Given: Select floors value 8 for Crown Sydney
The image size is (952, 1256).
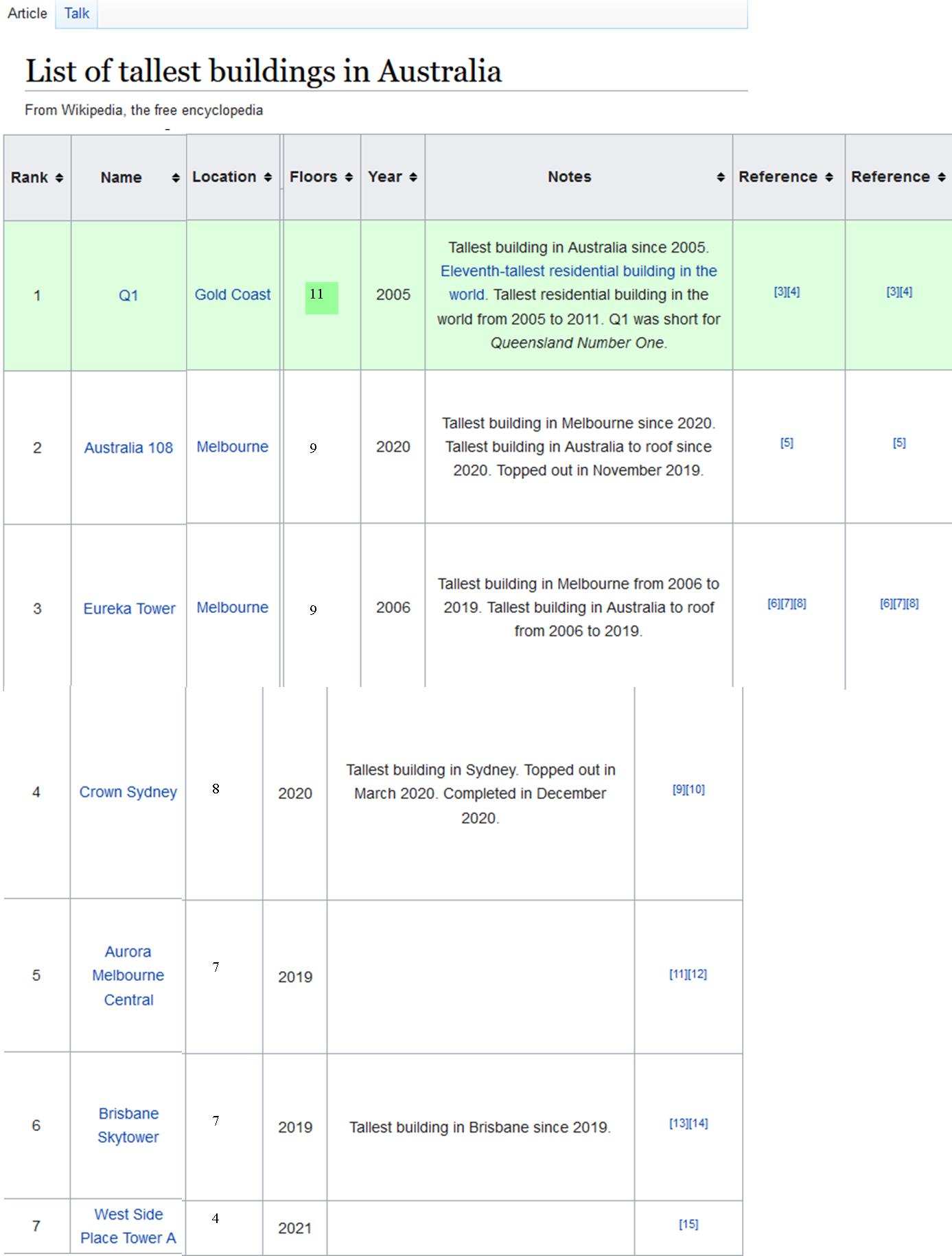Looking at the screenshot, I should [216, 789].
